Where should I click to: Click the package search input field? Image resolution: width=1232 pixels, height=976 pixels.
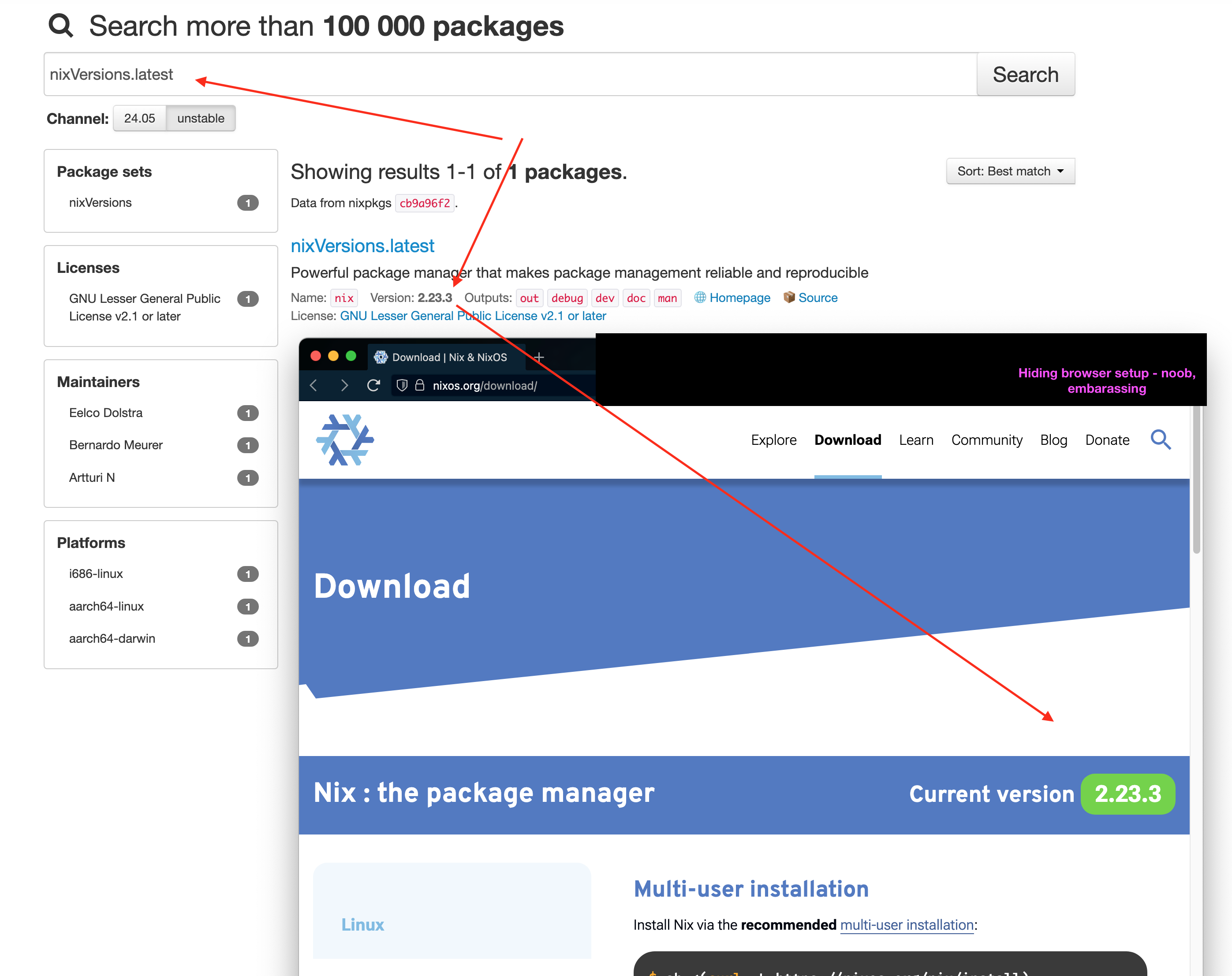point(508,75)
